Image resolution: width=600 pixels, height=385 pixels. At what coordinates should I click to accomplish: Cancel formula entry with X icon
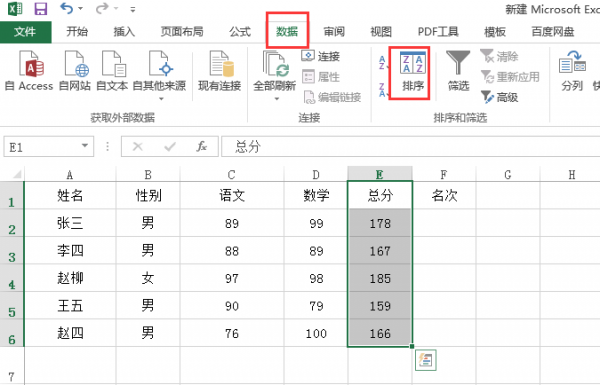(x=138, y=146)
